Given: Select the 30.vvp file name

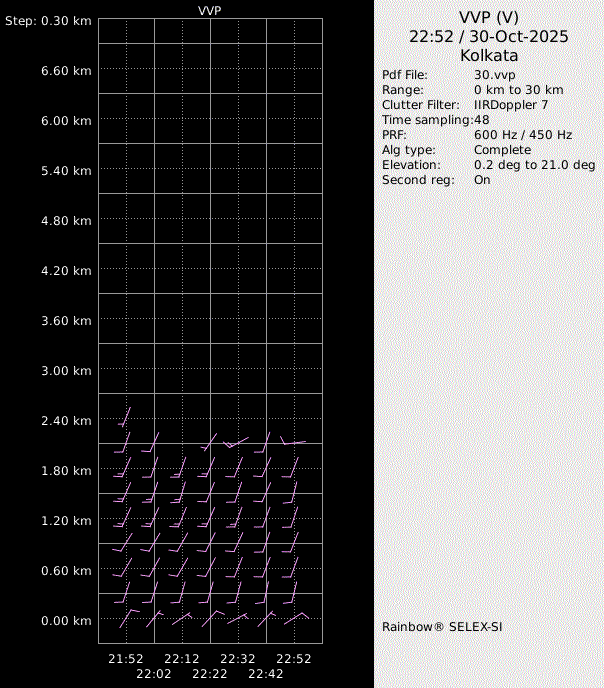Looking at the screenshot, I should click(494, 75).
